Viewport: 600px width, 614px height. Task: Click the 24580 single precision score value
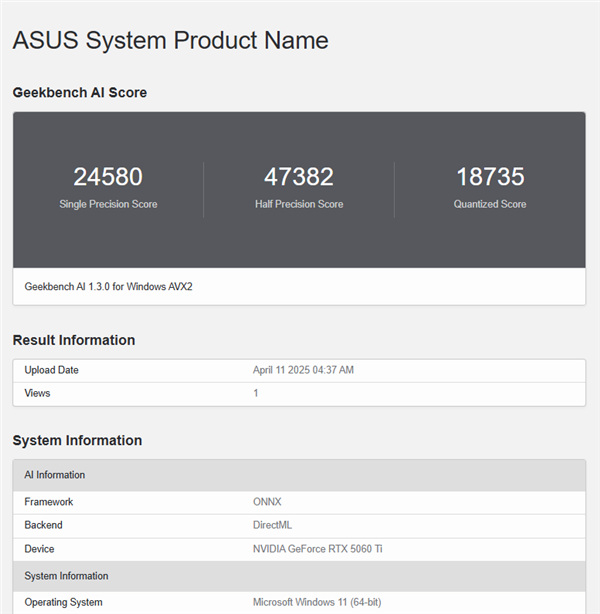(108, 177)
